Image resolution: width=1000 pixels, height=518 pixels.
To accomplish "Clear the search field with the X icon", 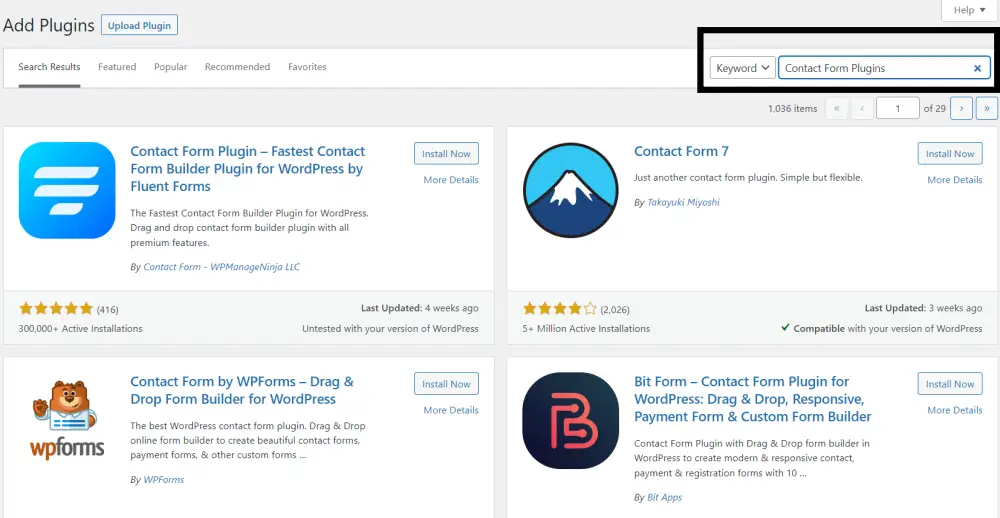I will click(977, 68).
